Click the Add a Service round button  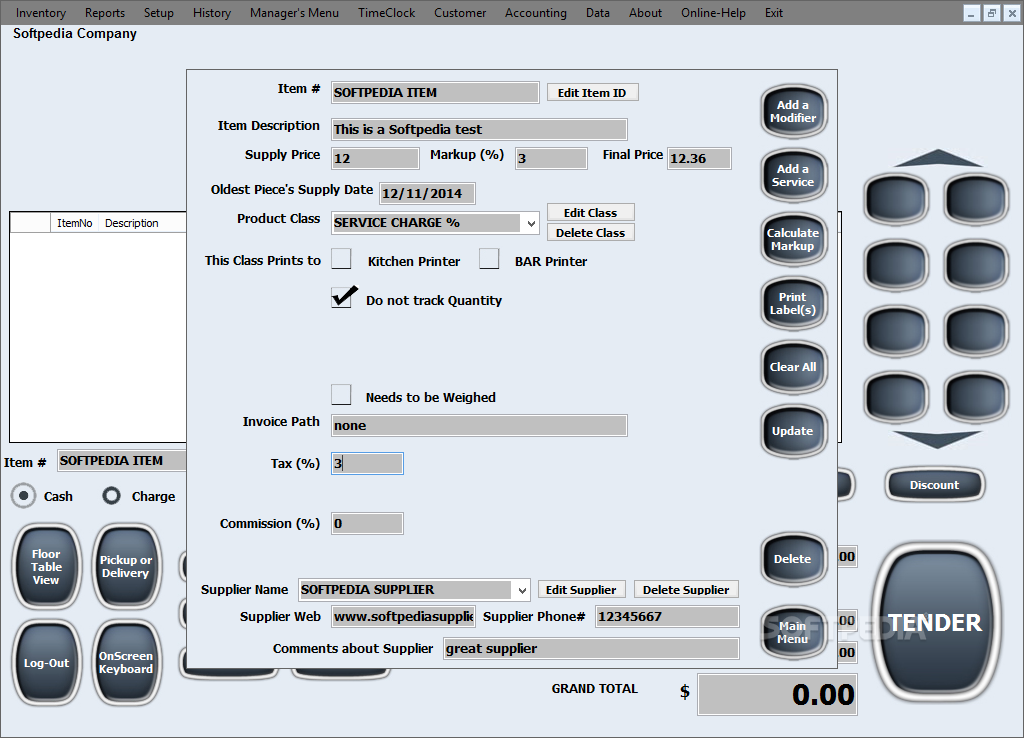point(793,176)
